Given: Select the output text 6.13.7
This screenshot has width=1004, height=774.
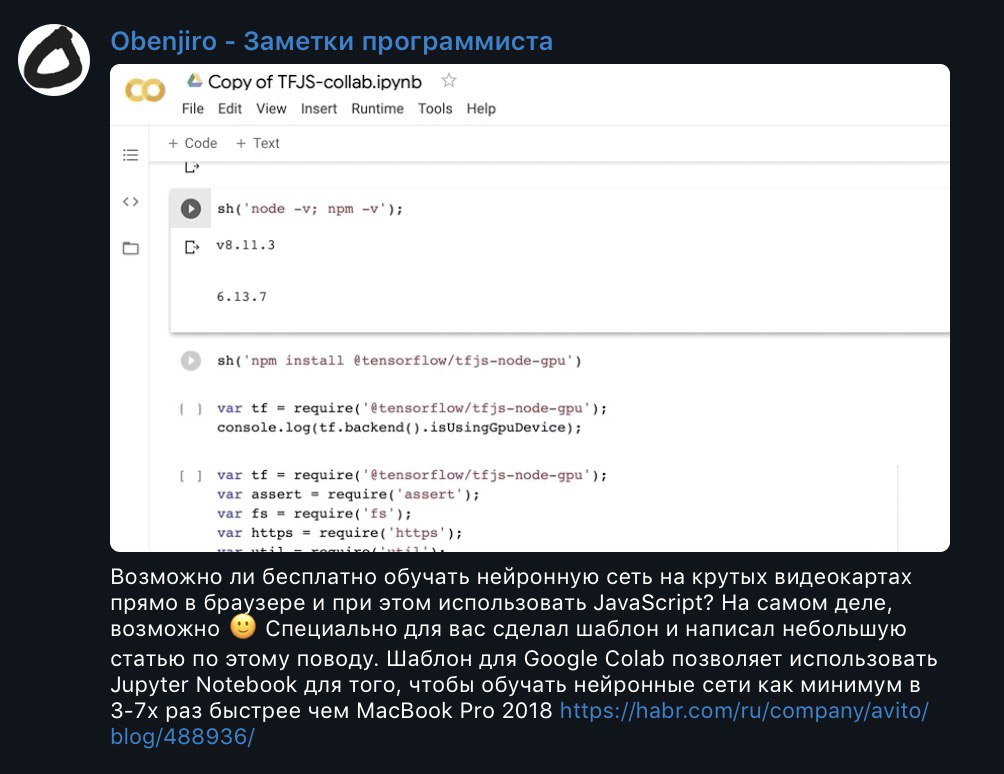Looking at the screenshot, I should point(241,296).
